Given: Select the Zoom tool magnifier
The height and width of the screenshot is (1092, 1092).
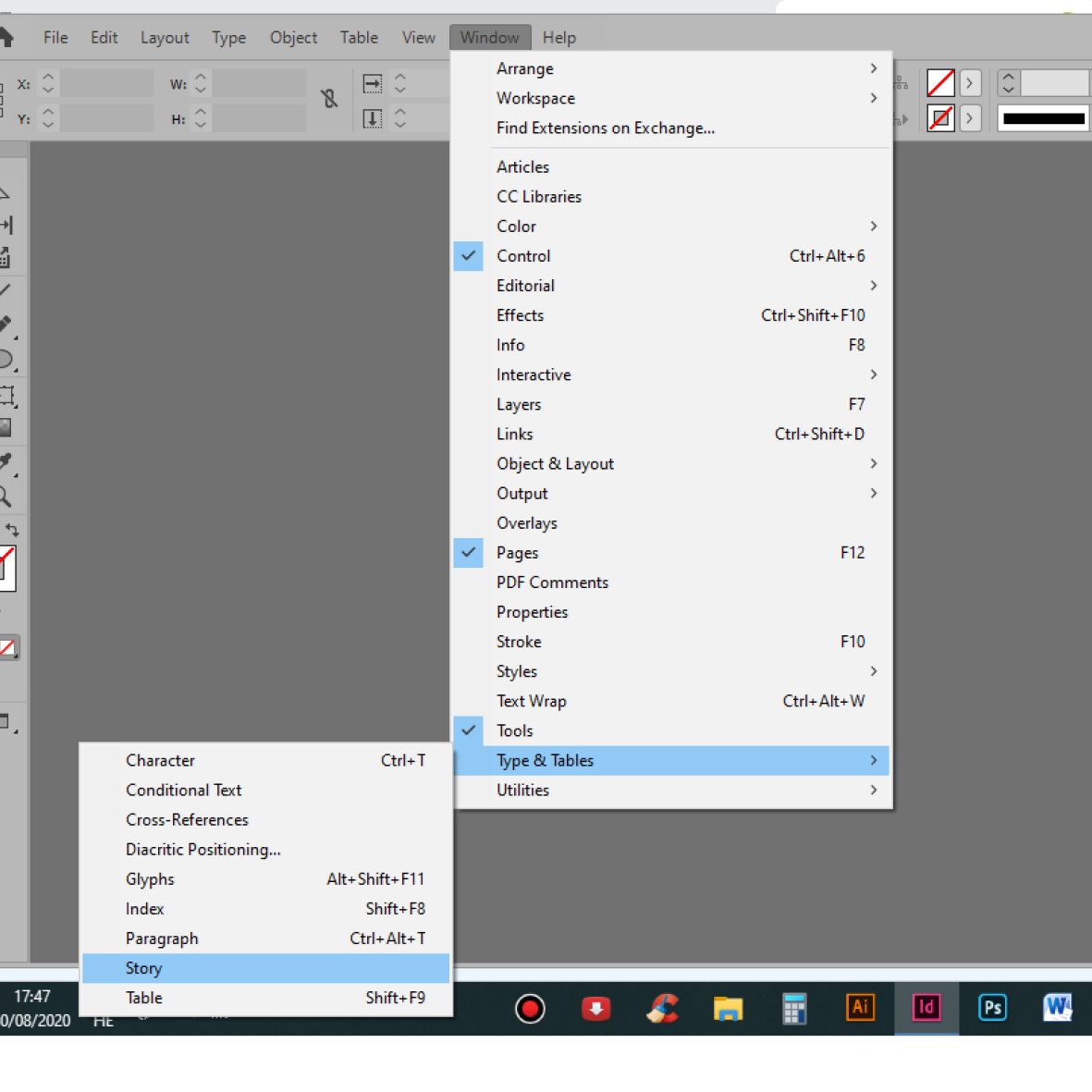Looking at the screenshot, I should tap(5, 496).
